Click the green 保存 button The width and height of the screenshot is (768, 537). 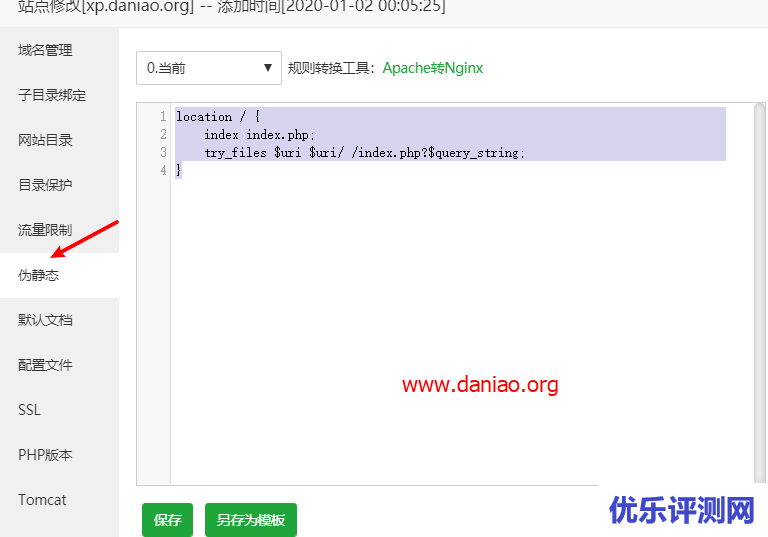[x=167, y=520]
